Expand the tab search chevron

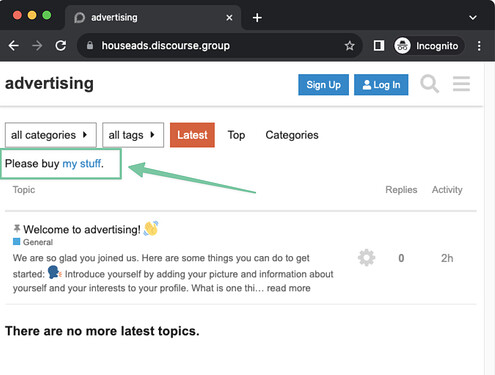point(473,18)
